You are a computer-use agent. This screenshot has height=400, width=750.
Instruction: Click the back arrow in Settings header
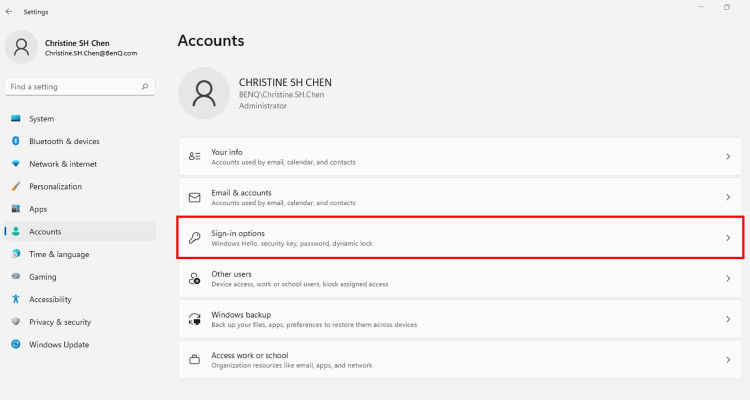(9, 11)
